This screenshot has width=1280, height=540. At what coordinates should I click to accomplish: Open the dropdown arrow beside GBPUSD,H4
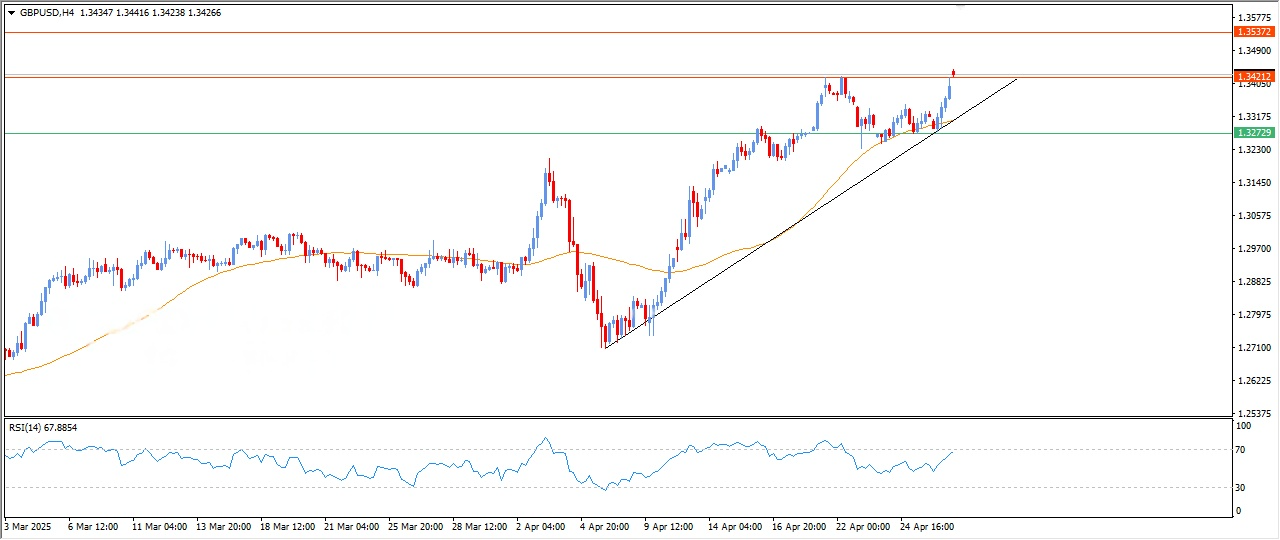pos(11,13)
